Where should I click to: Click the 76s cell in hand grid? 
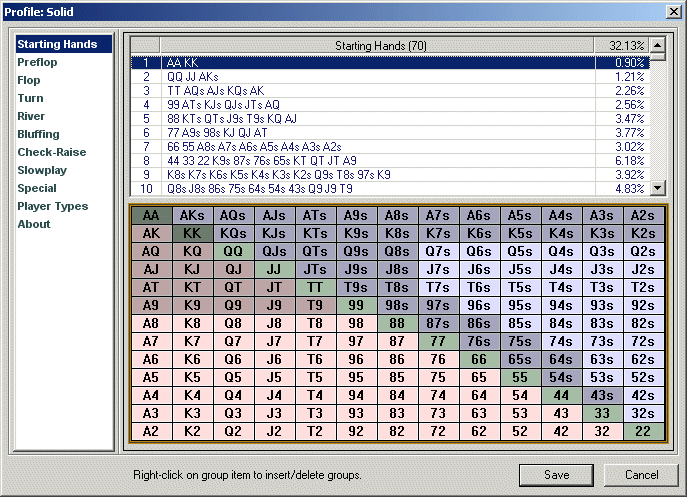(x=479, y=341)
